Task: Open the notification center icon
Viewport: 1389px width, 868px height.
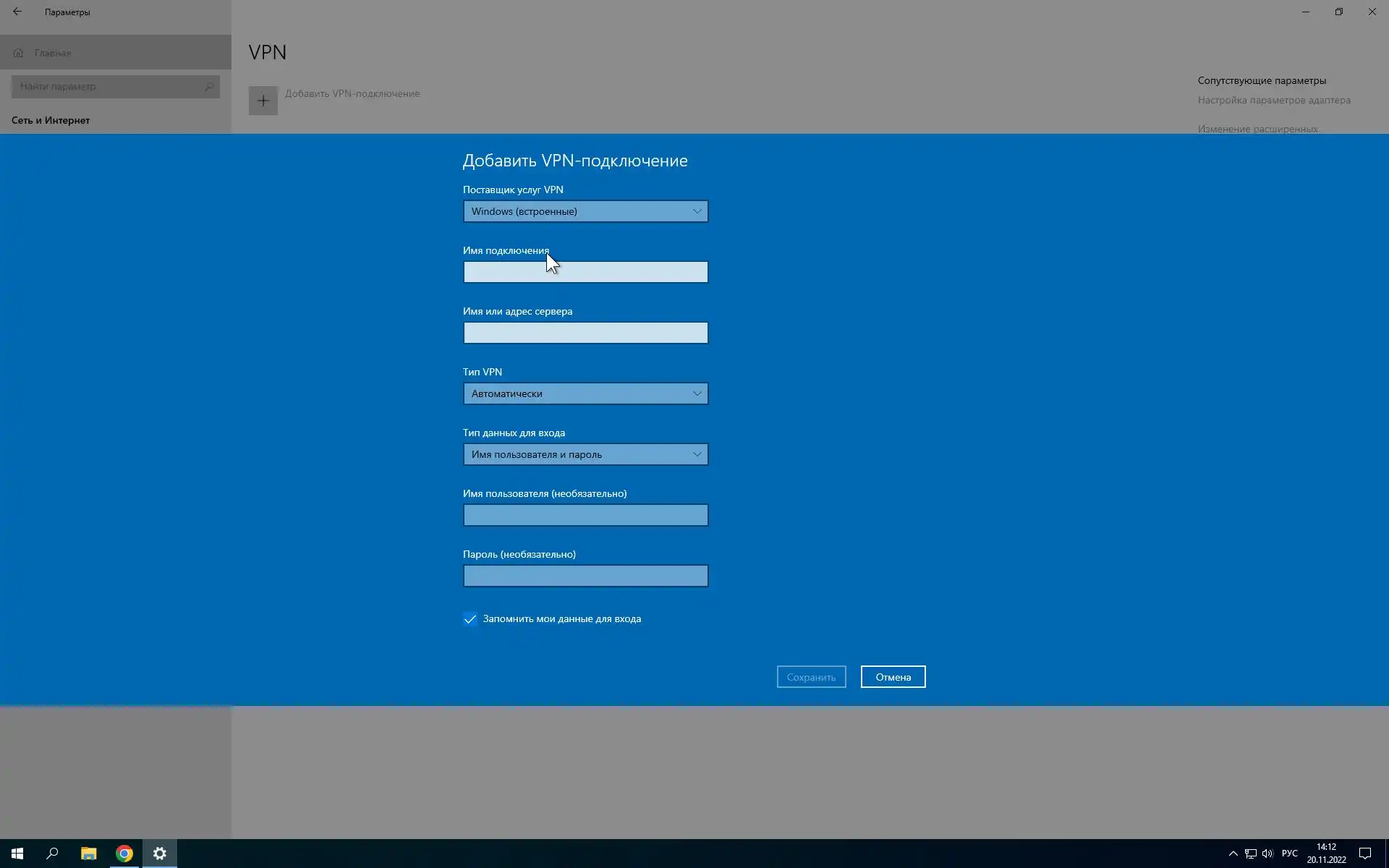Action: (1364, 854)
